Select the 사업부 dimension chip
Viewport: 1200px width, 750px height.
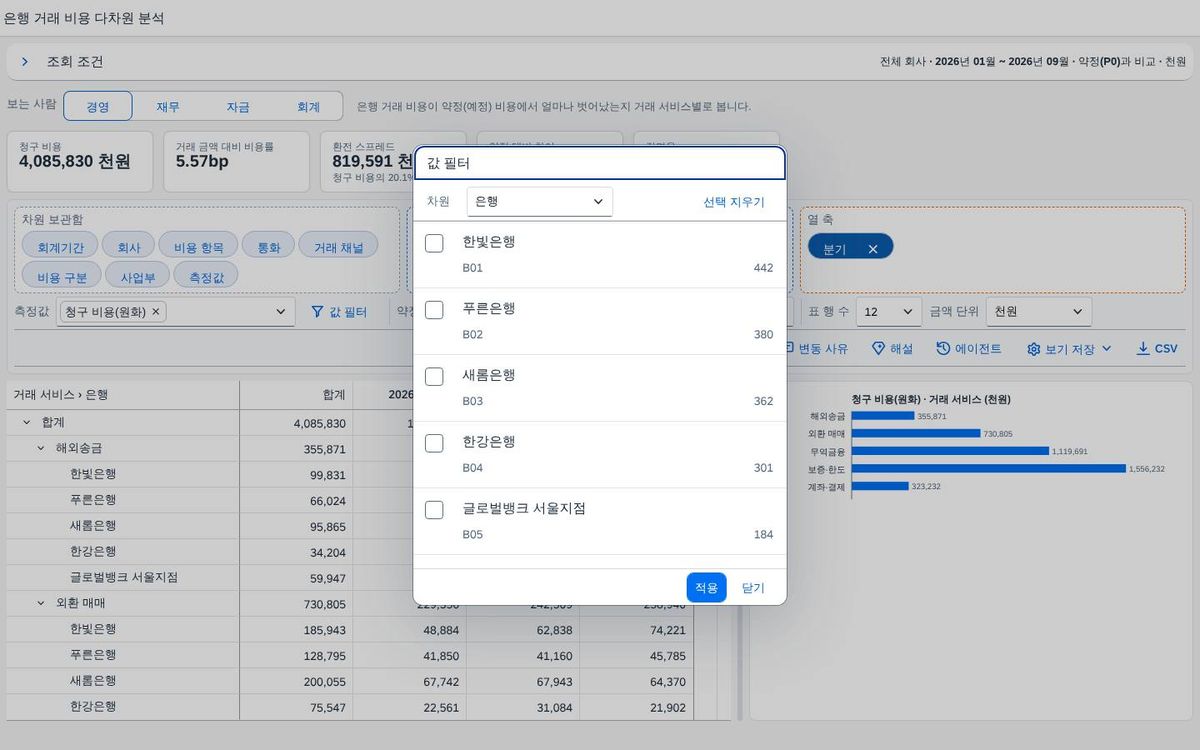[138, 277]
